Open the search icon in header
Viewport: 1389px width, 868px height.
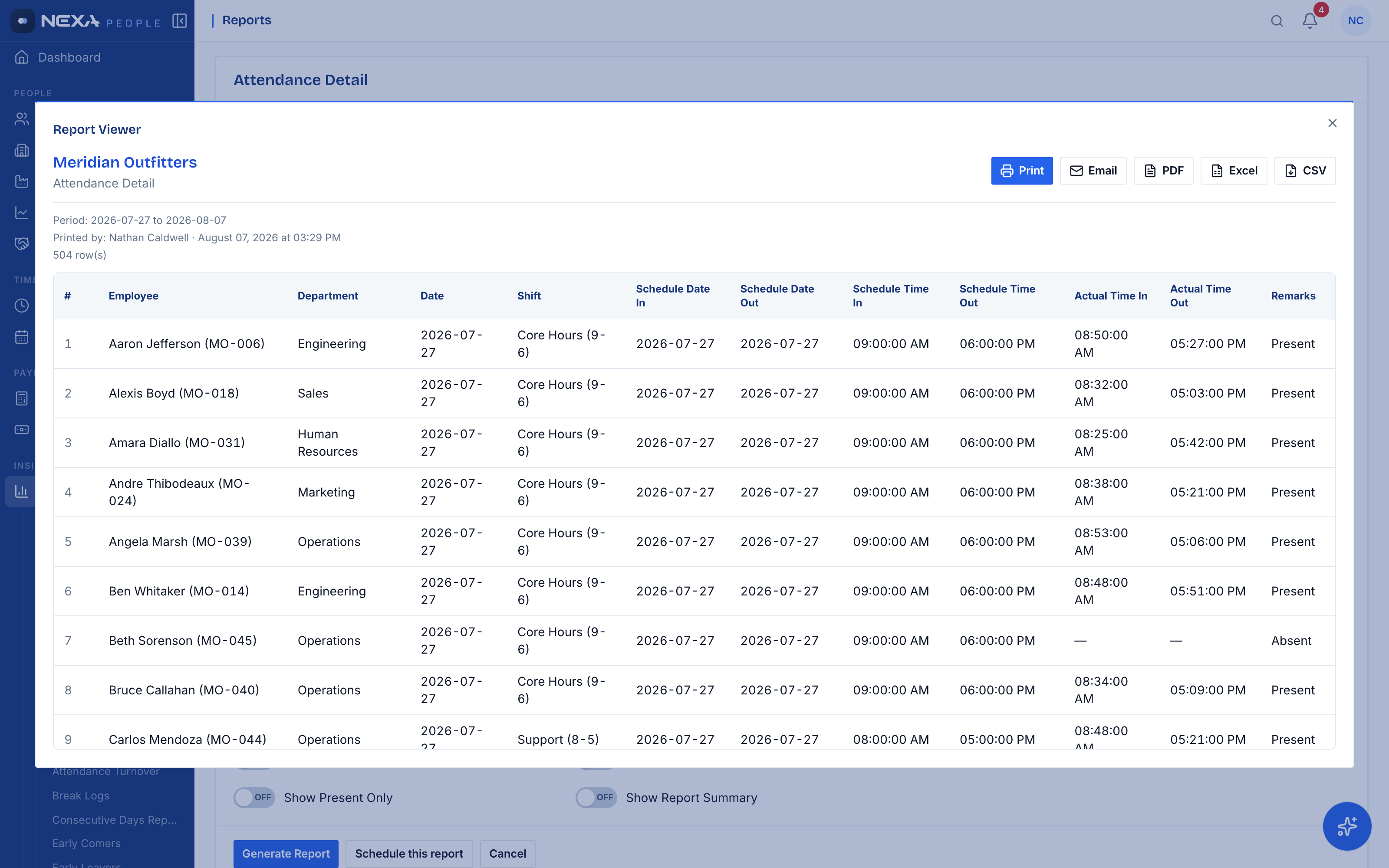point(1277,21)
